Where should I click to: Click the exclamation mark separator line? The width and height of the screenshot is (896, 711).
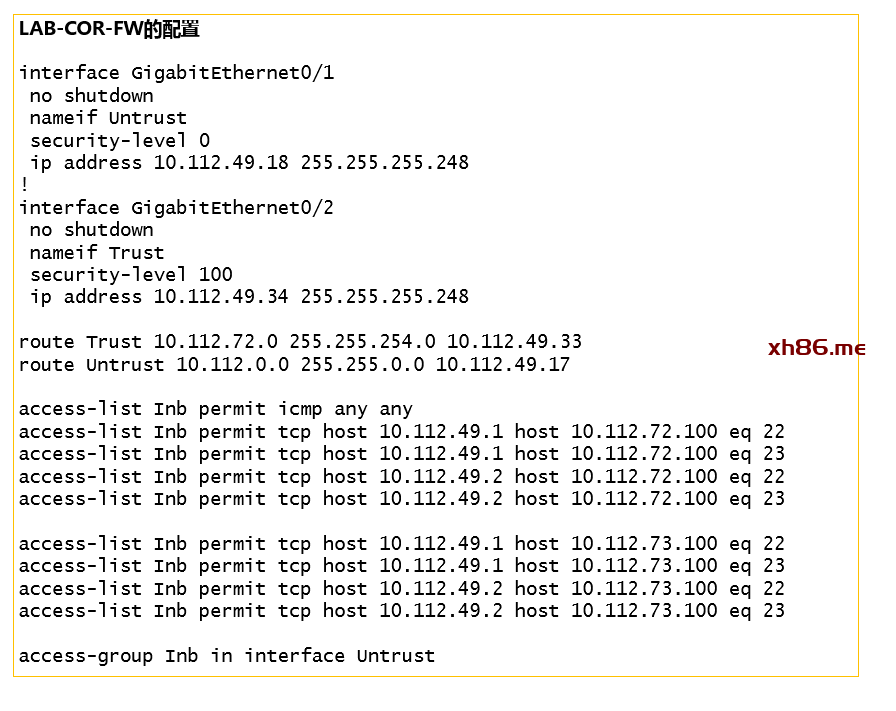pos(24,185)
